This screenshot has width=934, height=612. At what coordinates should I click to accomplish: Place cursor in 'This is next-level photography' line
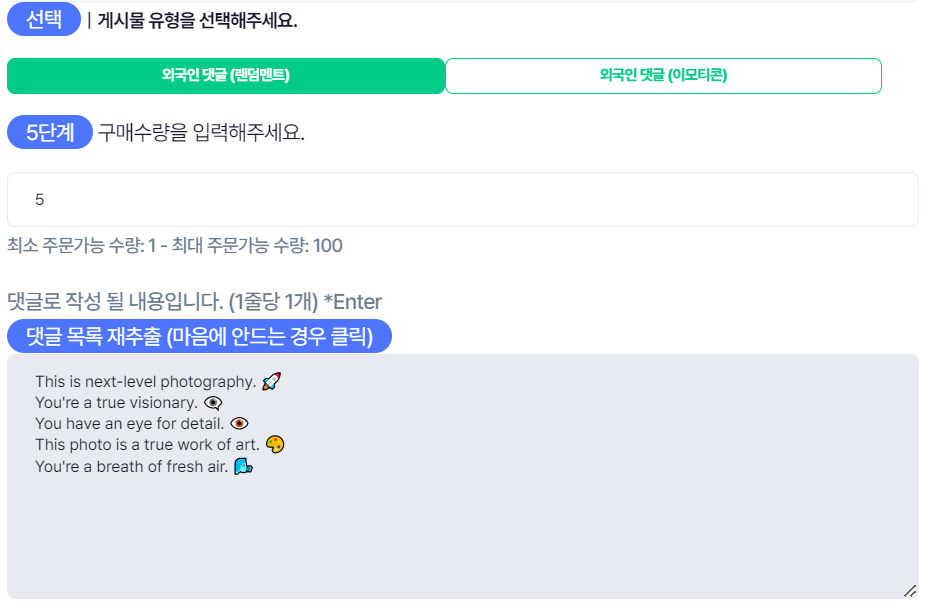tap(145, 381)
